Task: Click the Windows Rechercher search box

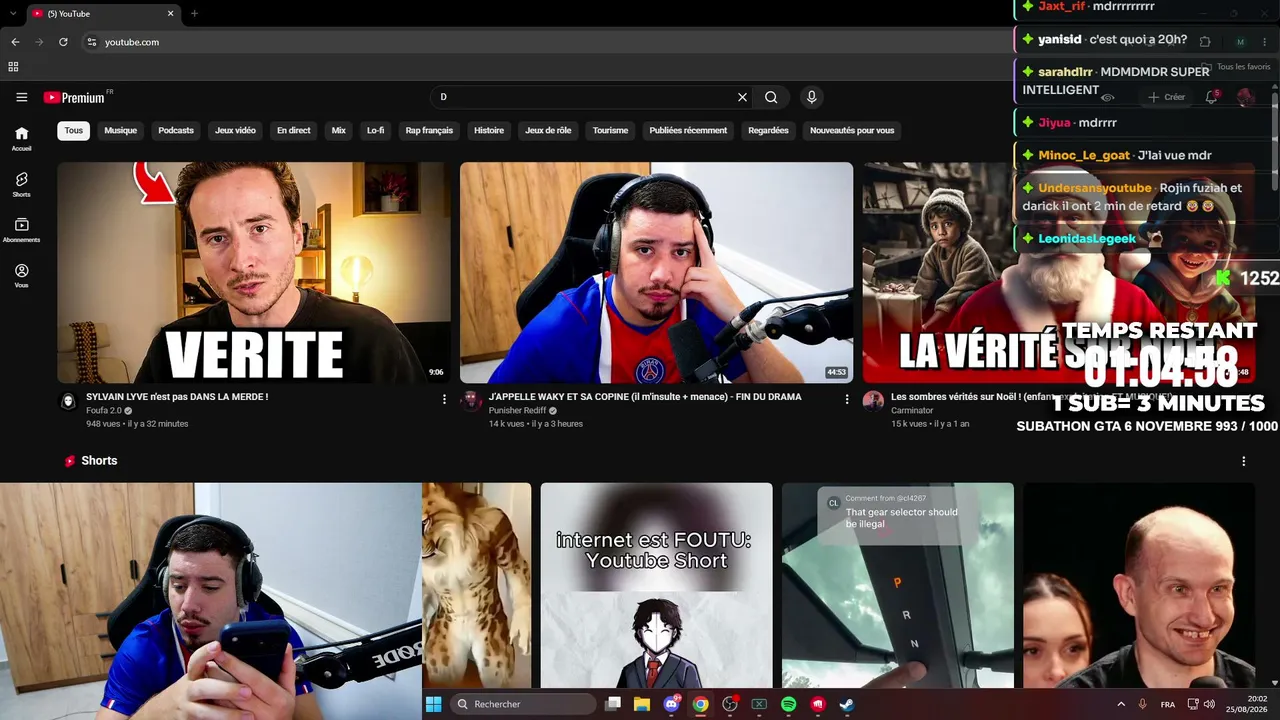Action: 523,704
